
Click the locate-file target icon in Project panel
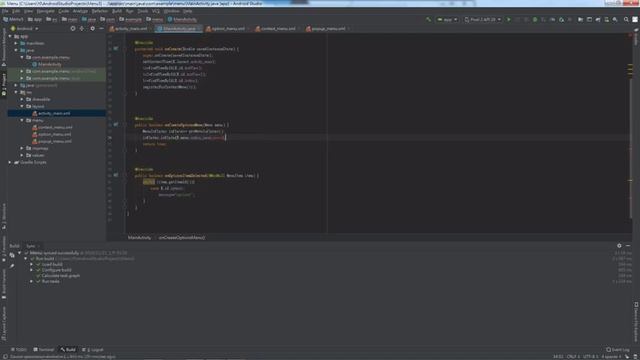coord(73,29)
